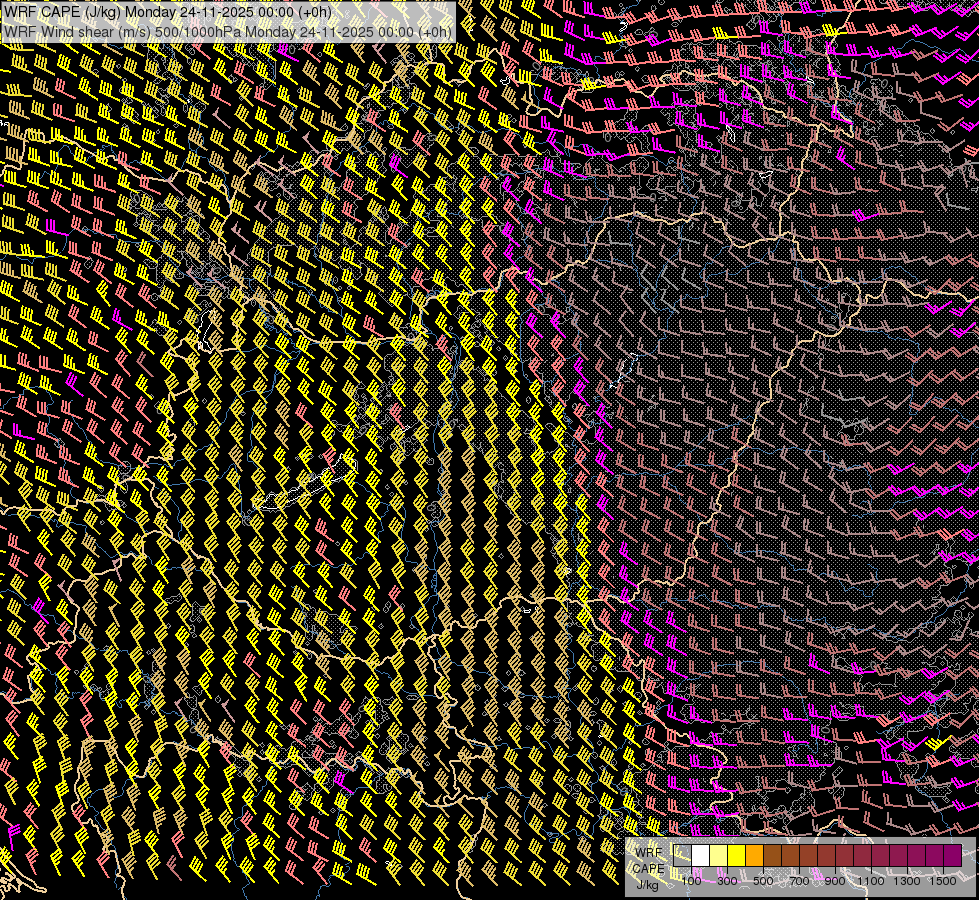The width and height of the screenshot is (979, 900).
Task: Click the first brown swatch after orange
Action: [773, 855]
